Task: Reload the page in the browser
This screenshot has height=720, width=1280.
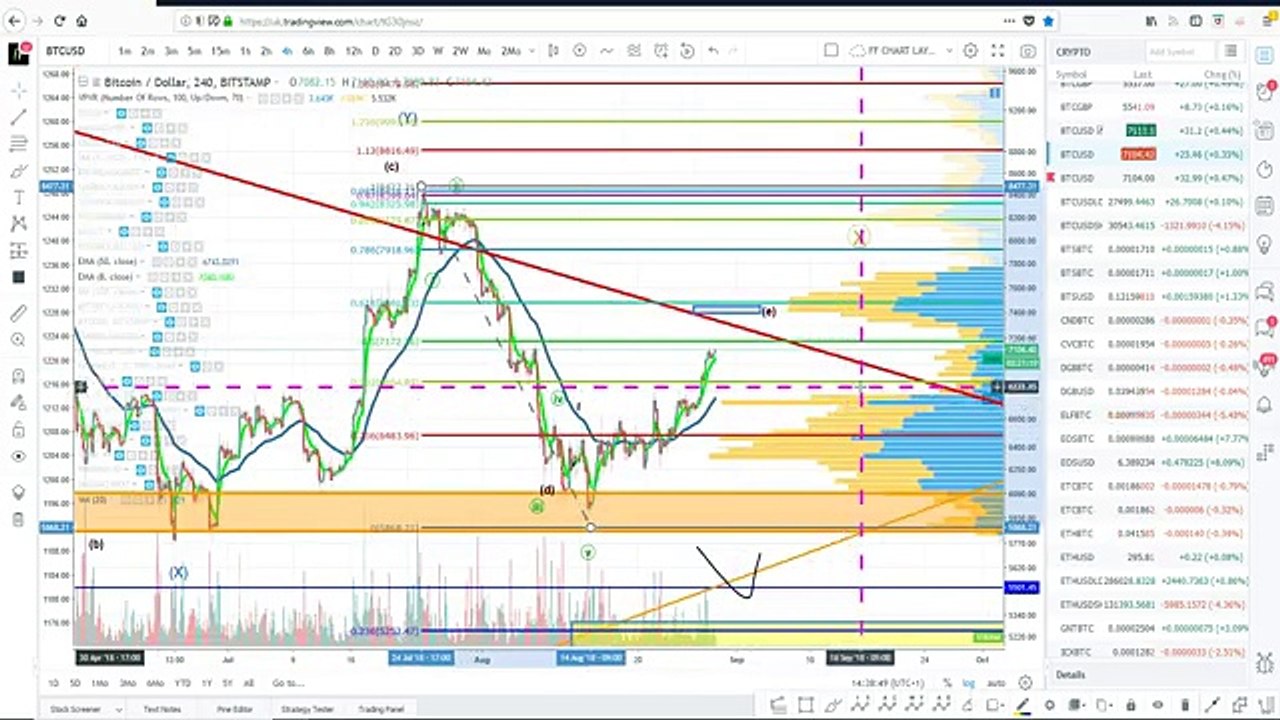Action: (60, 20)
